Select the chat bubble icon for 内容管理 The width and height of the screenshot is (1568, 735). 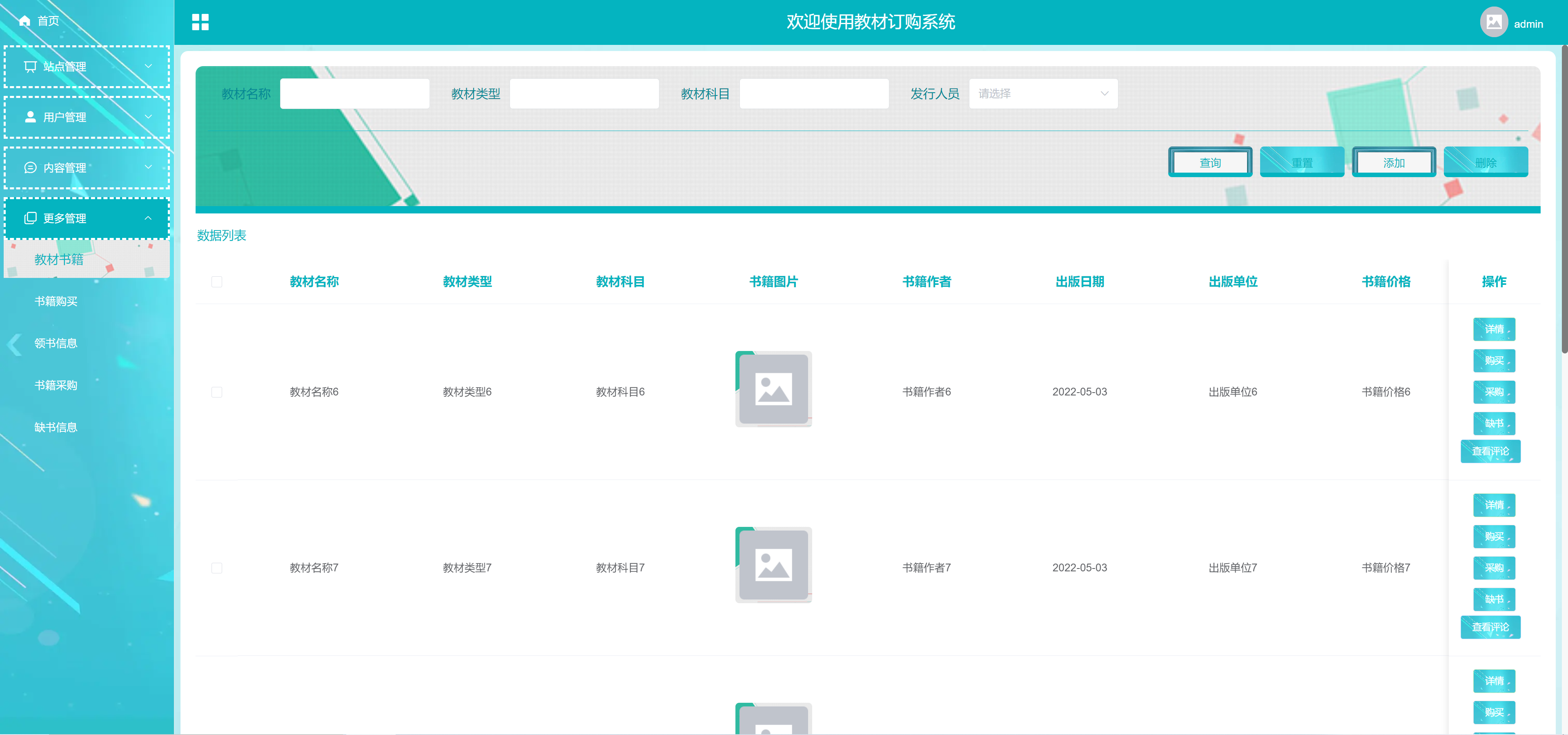click(31, 167)
